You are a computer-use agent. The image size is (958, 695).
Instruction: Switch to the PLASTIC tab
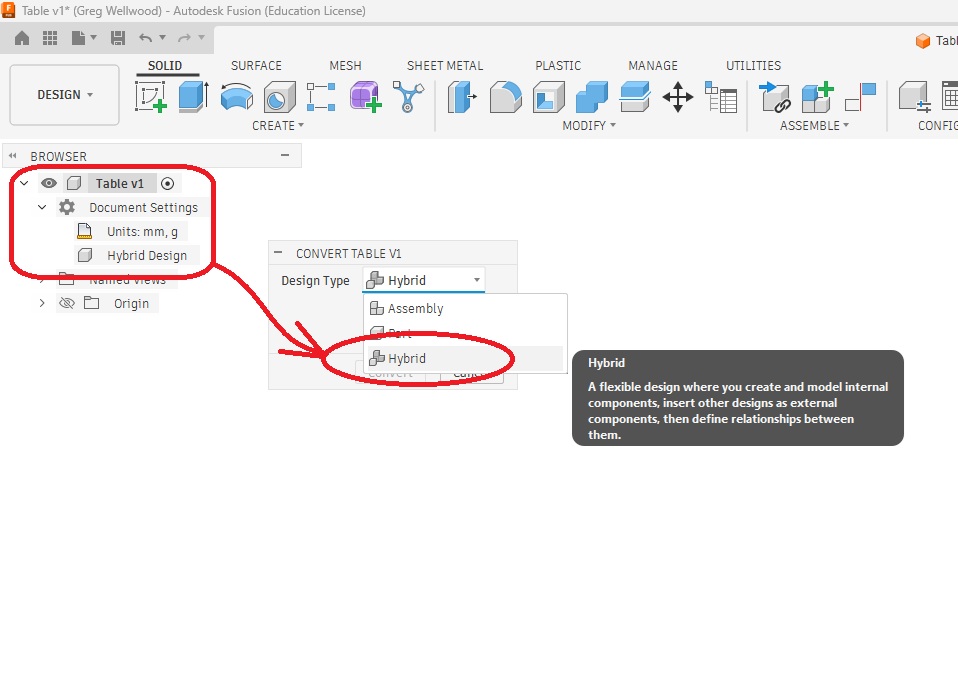tap(558, 65)
